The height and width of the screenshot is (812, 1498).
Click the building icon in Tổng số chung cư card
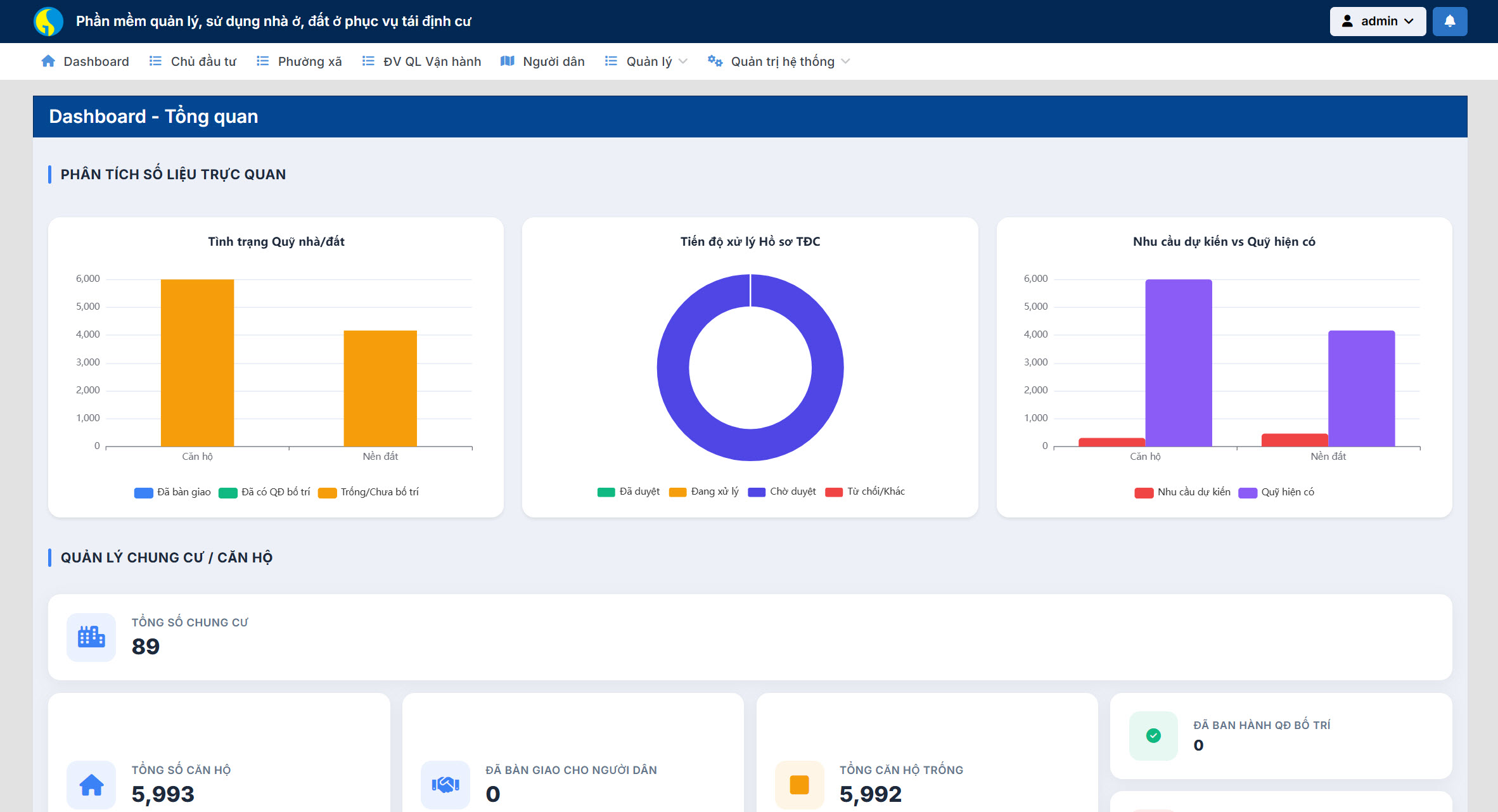tap(91, 637)
